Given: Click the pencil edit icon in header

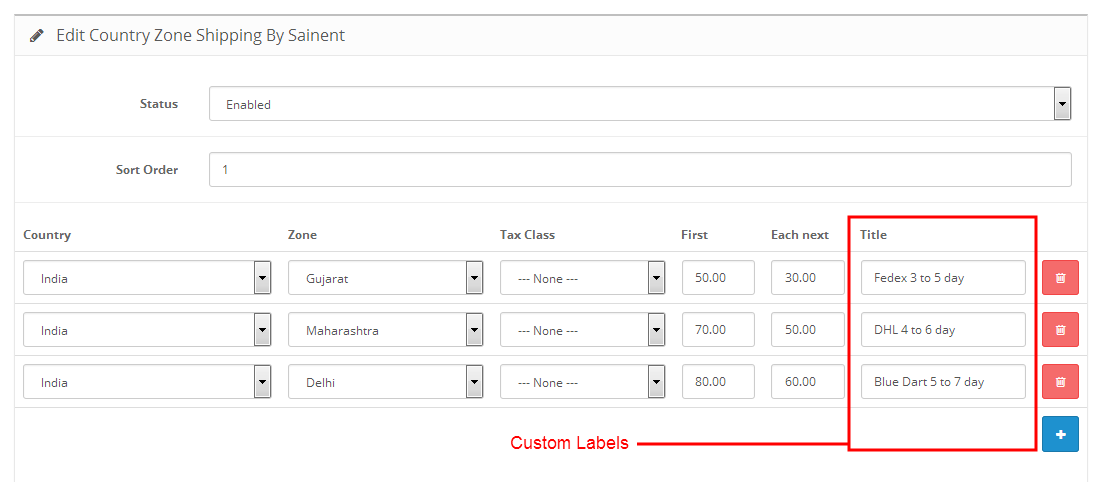Looking at the screenshot, I should click(37, 36).
